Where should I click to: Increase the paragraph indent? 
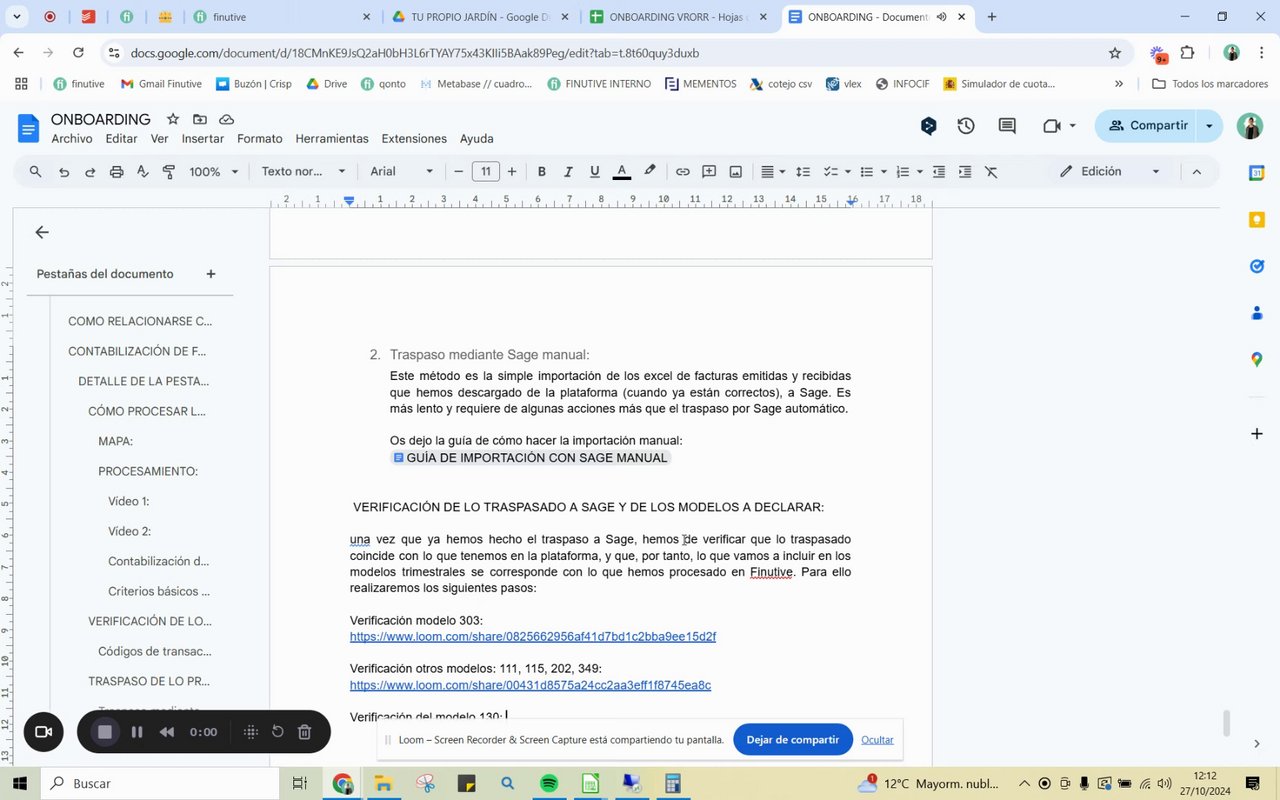[x=965, y=172]
